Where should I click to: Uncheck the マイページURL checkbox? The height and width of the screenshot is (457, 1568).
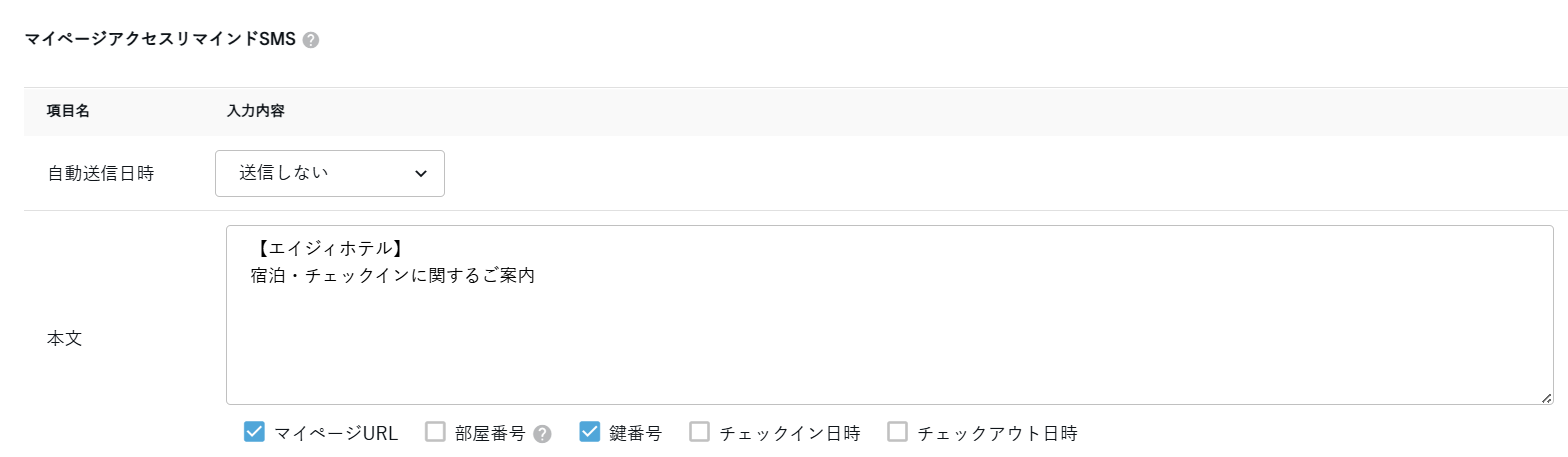[x=254, y=432]
